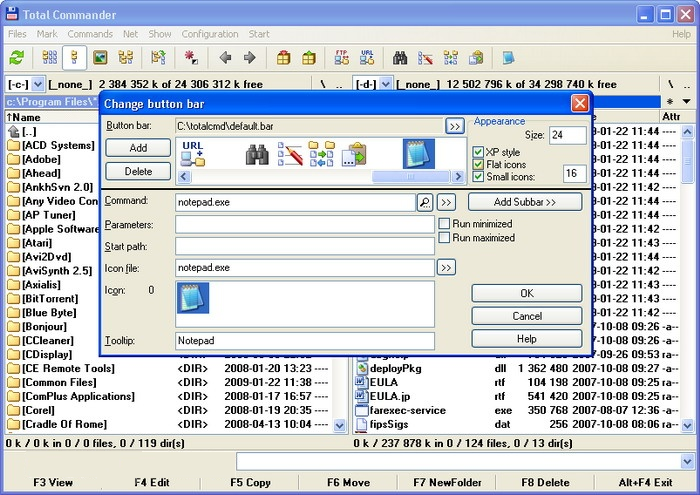
Task: Expand the command line history dropdown
Action: (x=687, y=462)
